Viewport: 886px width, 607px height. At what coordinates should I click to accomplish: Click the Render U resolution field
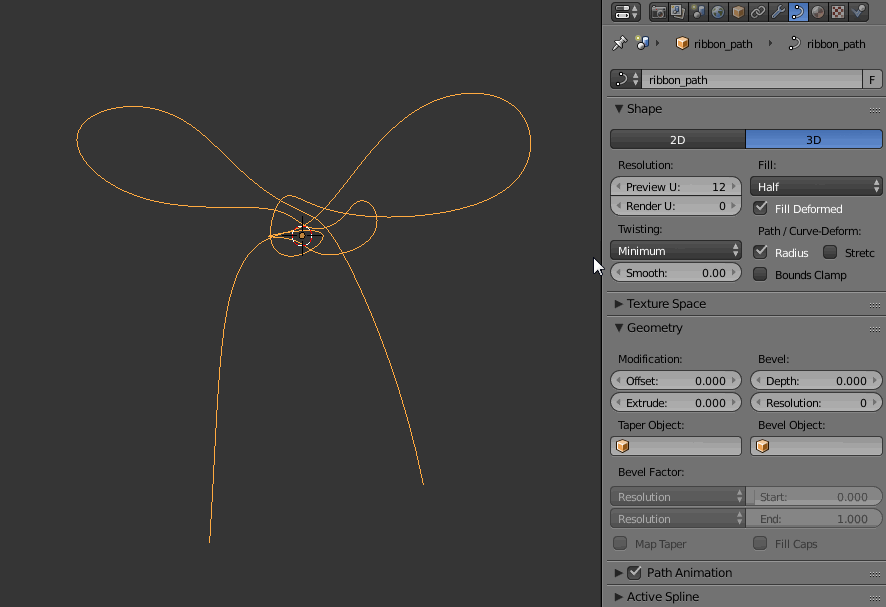pyautogui.click(x=676, y=206)
